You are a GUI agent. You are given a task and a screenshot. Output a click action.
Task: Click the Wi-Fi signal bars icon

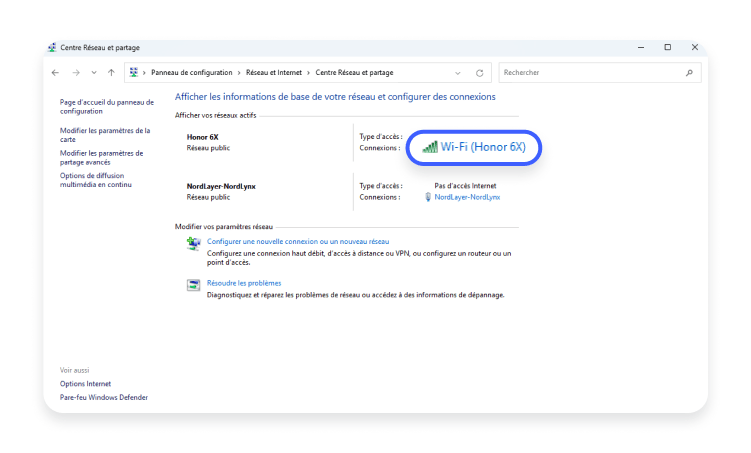coord(430,147)
